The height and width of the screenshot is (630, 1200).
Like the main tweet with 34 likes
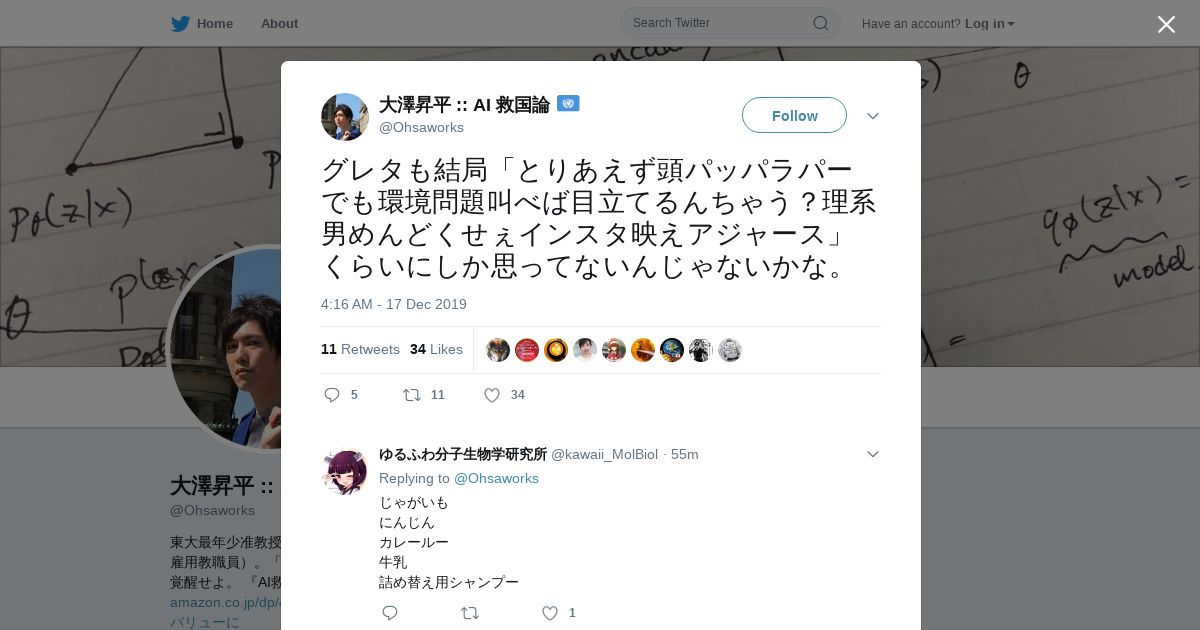pyautogui.click(x=492, y=395)
